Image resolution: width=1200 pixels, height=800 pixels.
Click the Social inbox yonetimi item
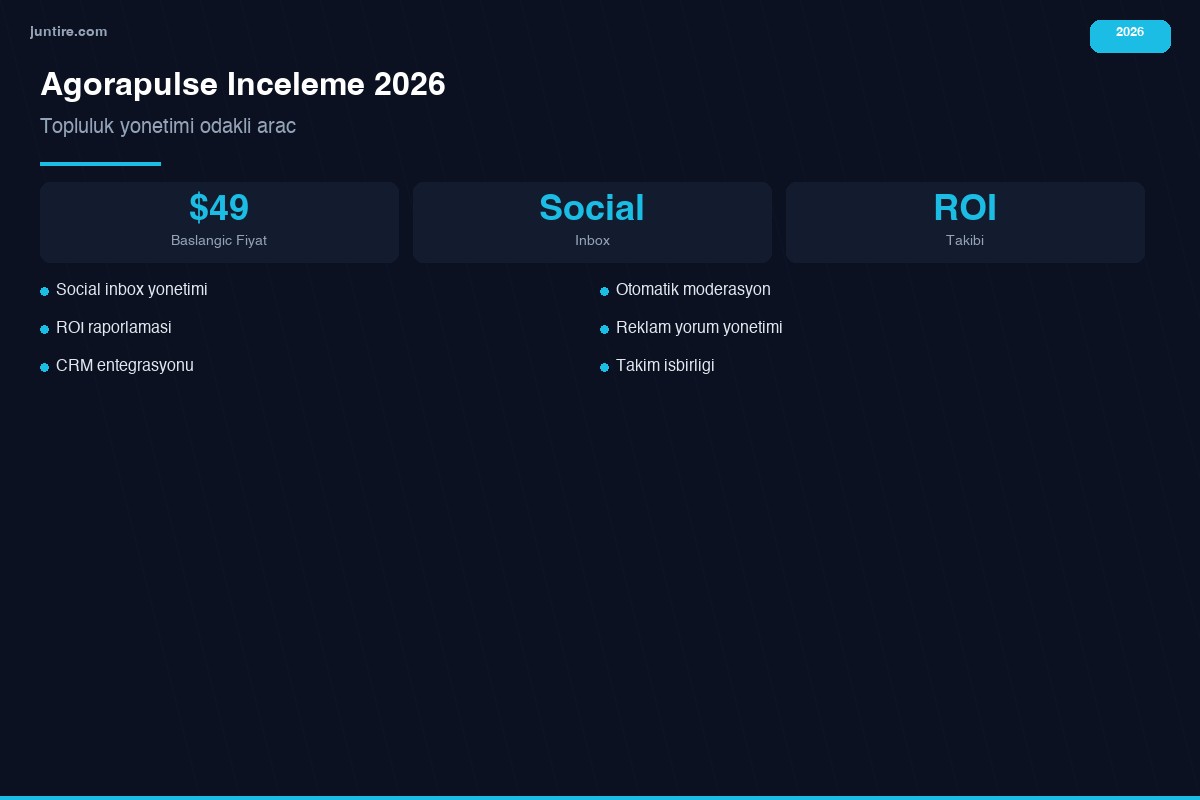click(132, 290)
